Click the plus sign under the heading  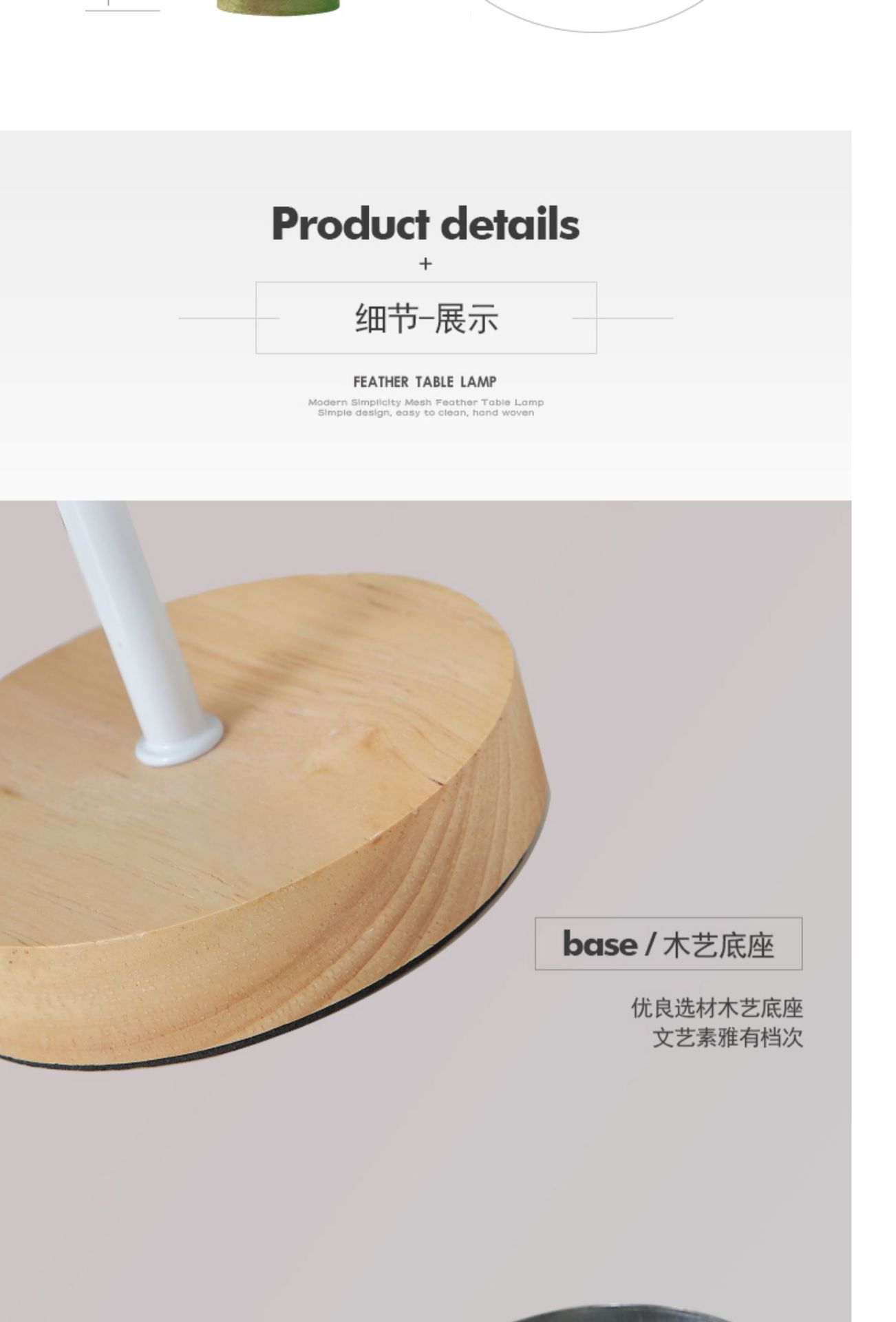click(x=425, y=264)
